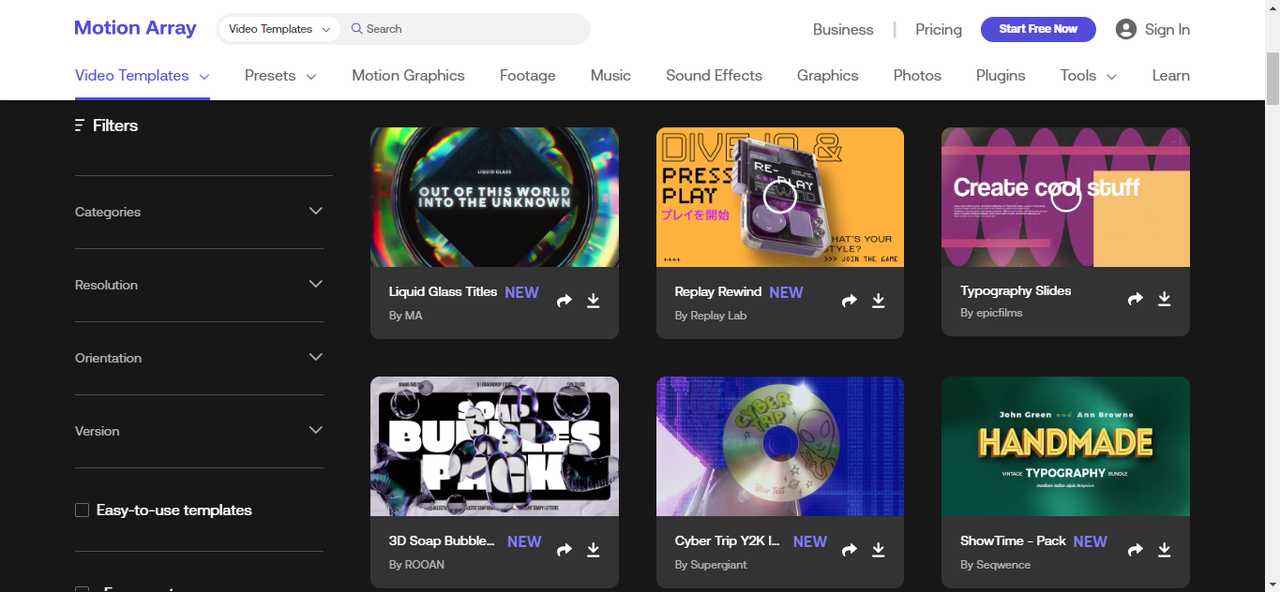Expand the Resolution filter
This screenshot has width=1280, height=592.
(199, 285)
